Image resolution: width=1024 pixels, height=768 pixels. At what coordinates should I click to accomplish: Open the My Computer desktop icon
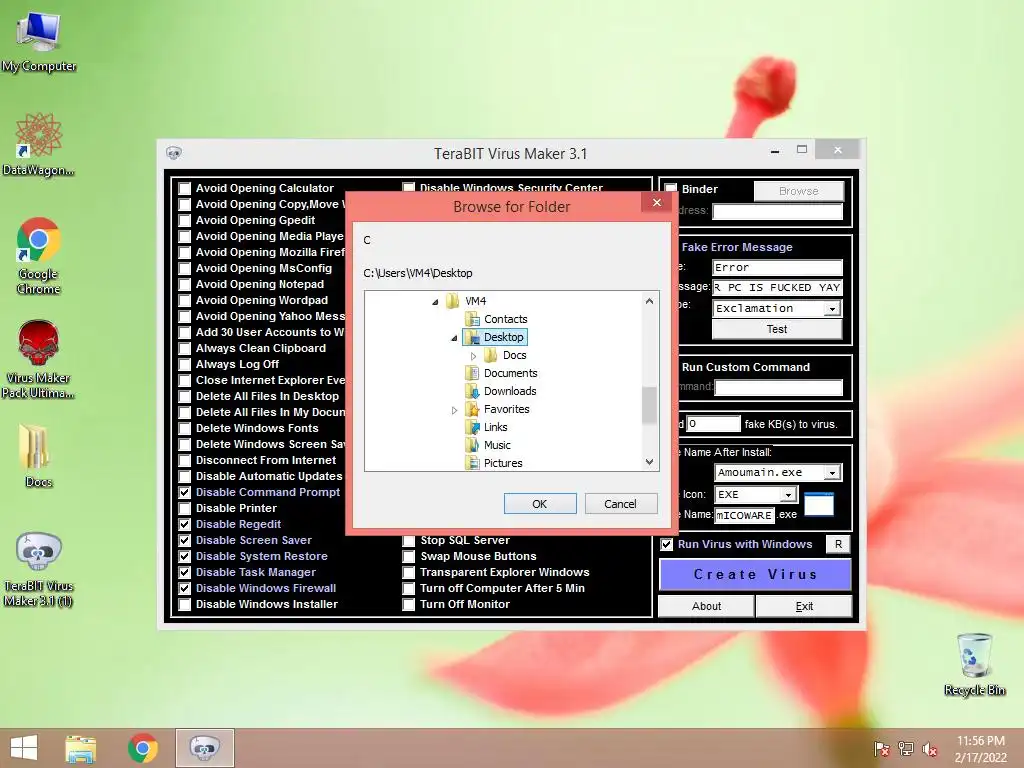pos(39,42)
